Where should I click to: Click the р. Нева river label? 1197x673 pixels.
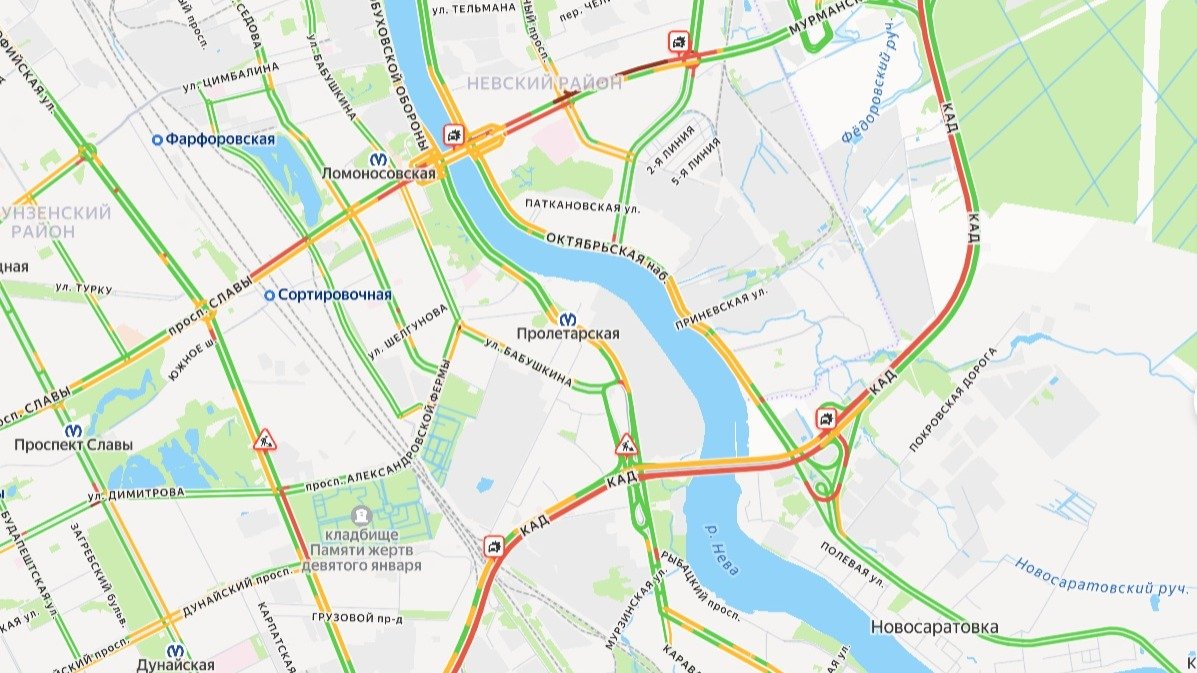(x=721, y=549)
